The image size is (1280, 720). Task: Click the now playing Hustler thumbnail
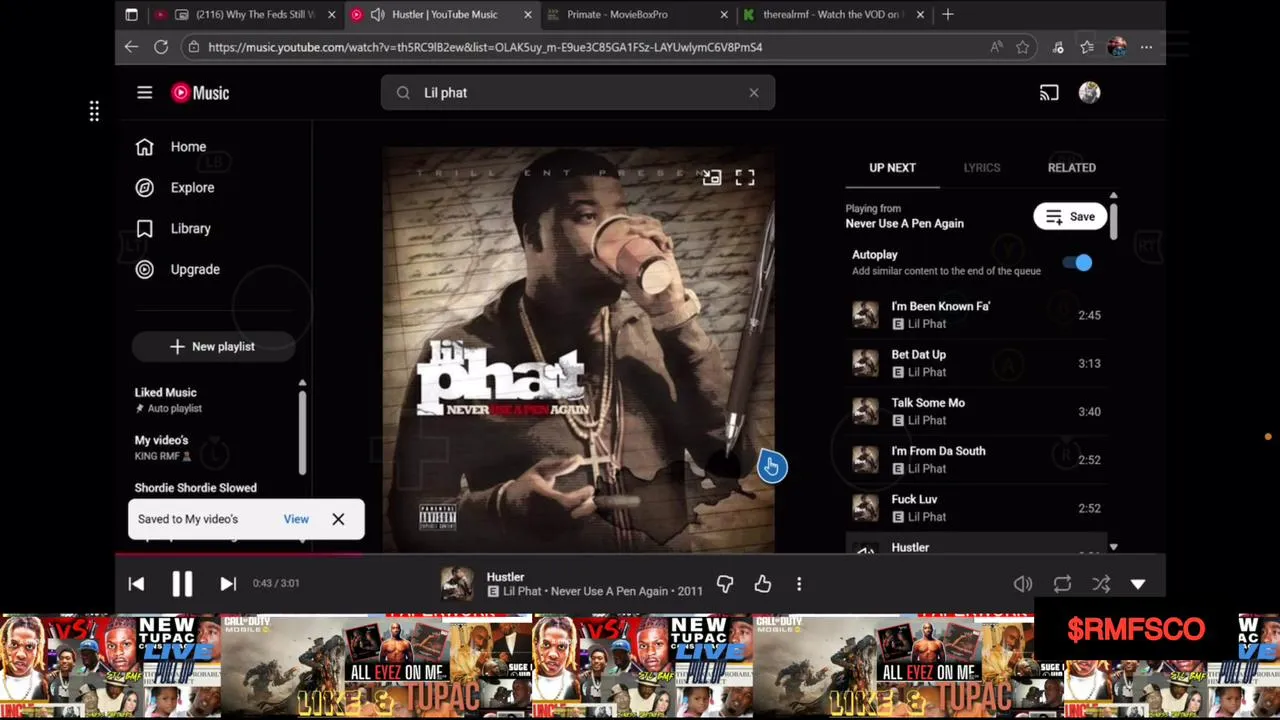point(457,584)
